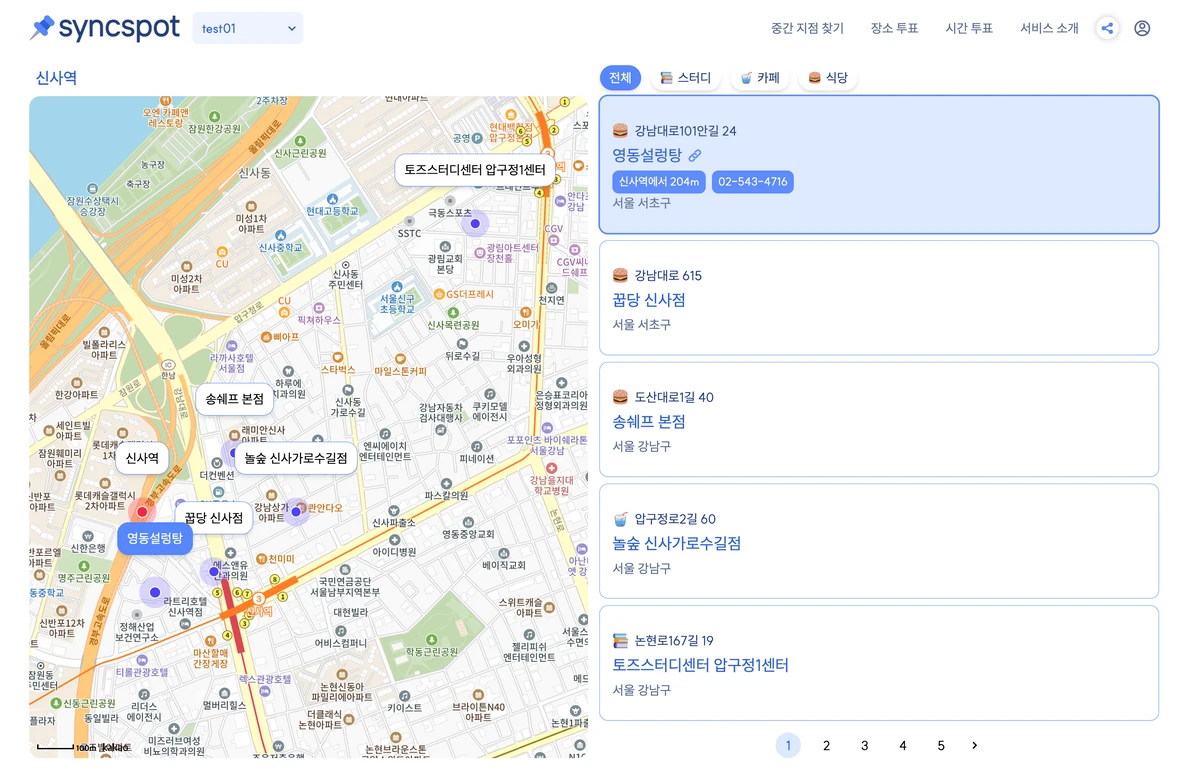1200x772 pixels.
Task: Open the user profile icon
Action: click(x=1142, y=28)
